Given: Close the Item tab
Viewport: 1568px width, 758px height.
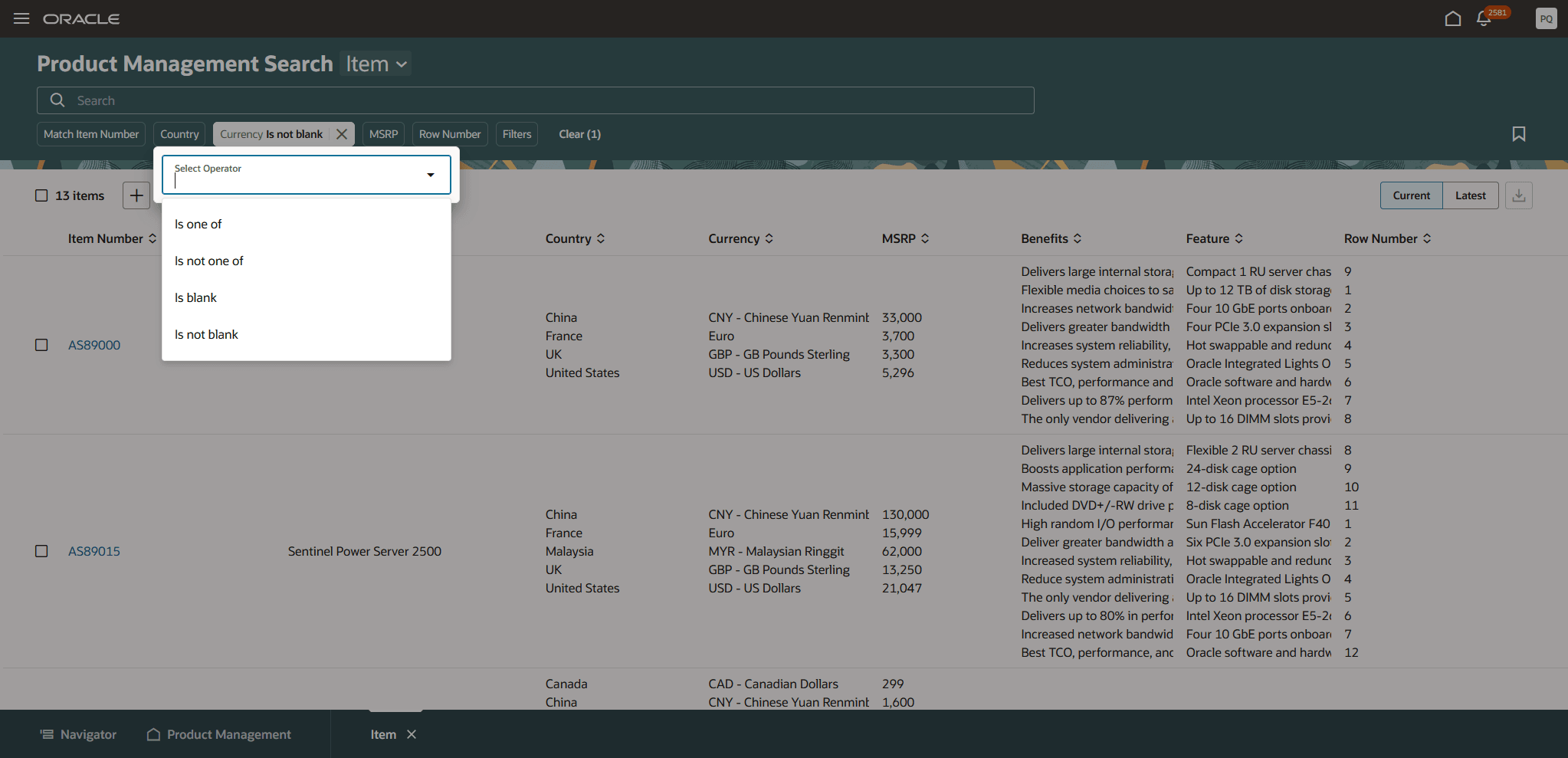Looking at the screenshot, I should click(x=412, y=734).
